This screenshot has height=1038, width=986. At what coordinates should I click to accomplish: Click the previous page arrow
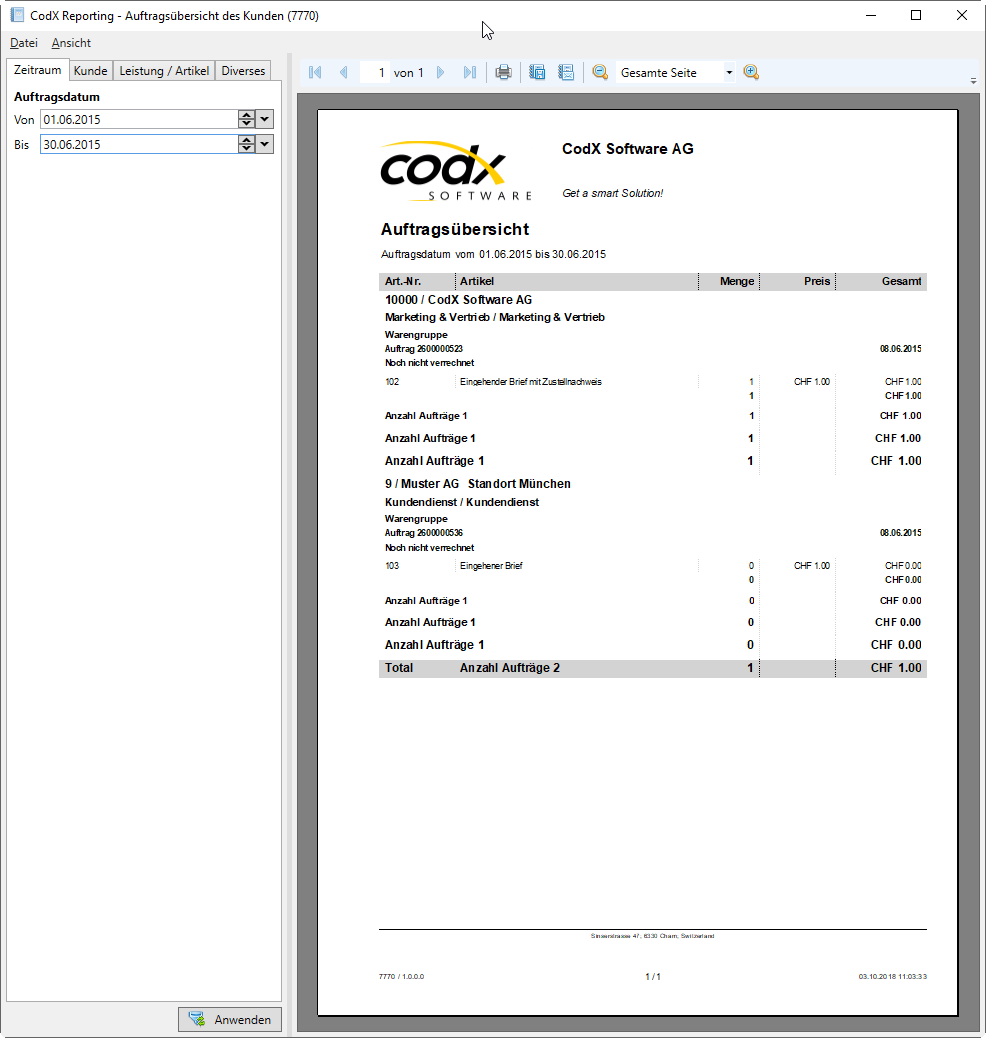343,73
